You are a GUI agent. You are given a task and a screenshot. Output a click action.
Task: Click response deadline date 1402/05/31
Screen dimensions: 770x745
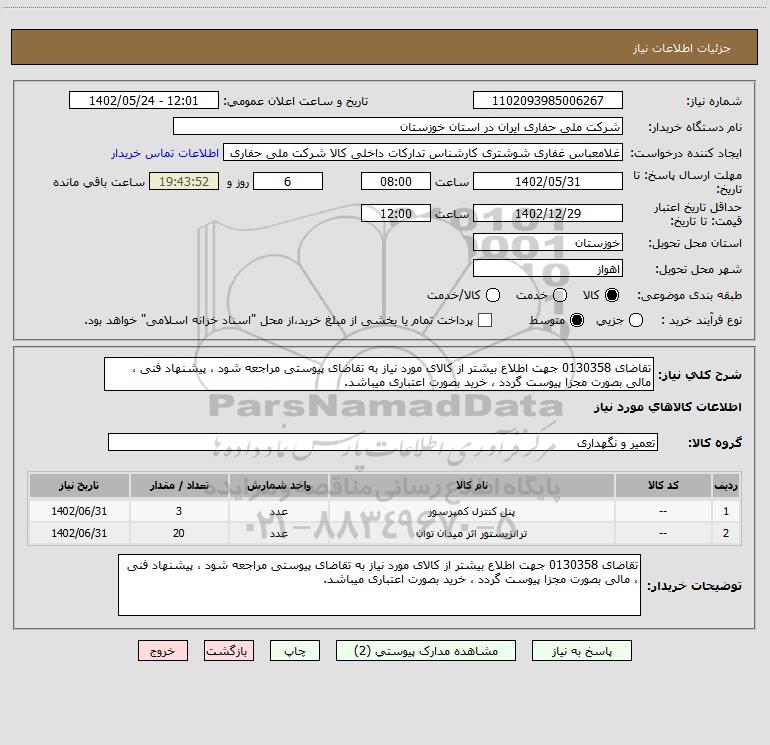[548, 181]
